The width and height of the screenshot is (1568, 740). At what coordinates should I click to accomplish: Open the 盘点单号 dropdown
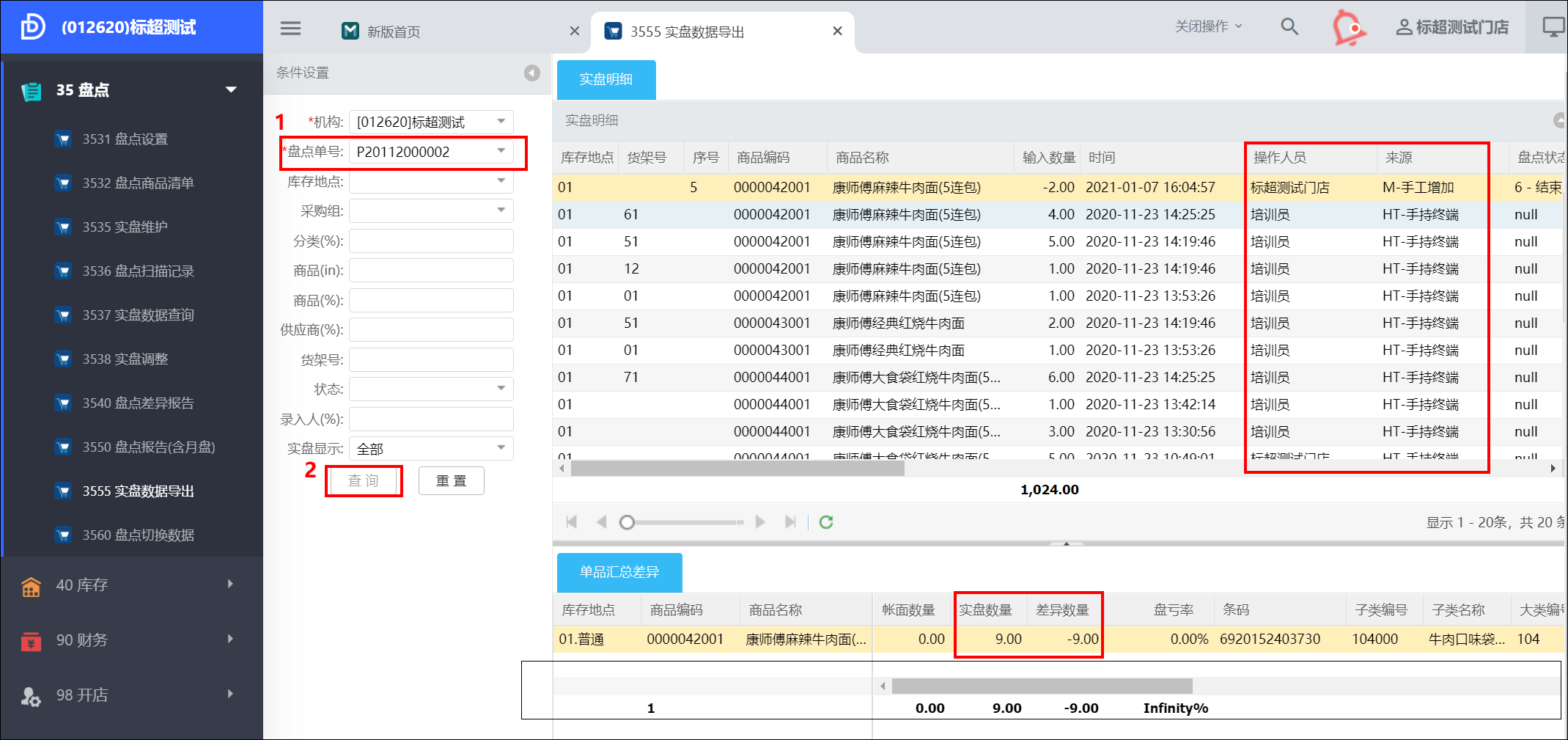[501, 151]
